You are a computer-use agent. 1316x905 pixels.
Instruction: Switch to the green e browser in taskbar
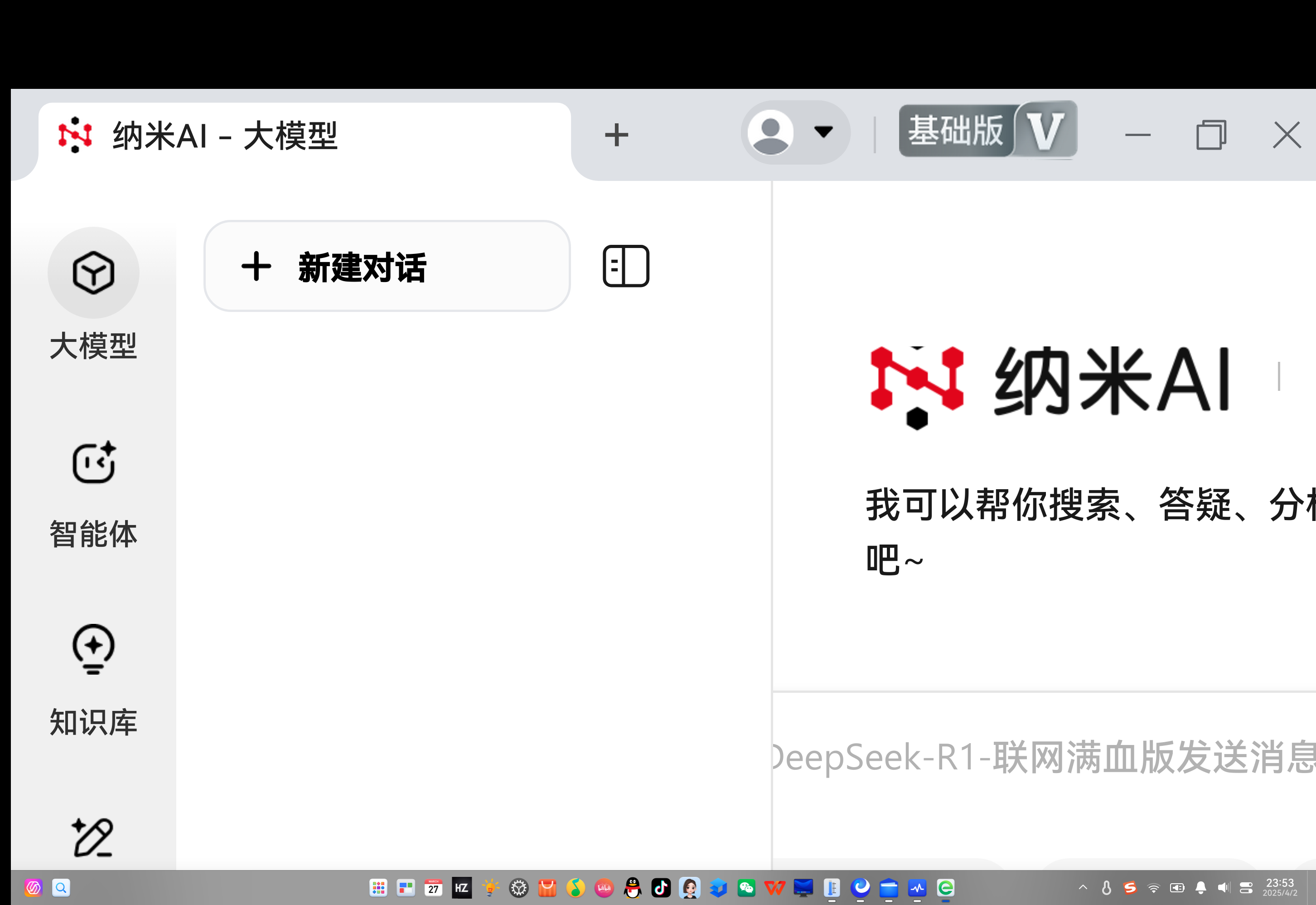coord(945,887)
